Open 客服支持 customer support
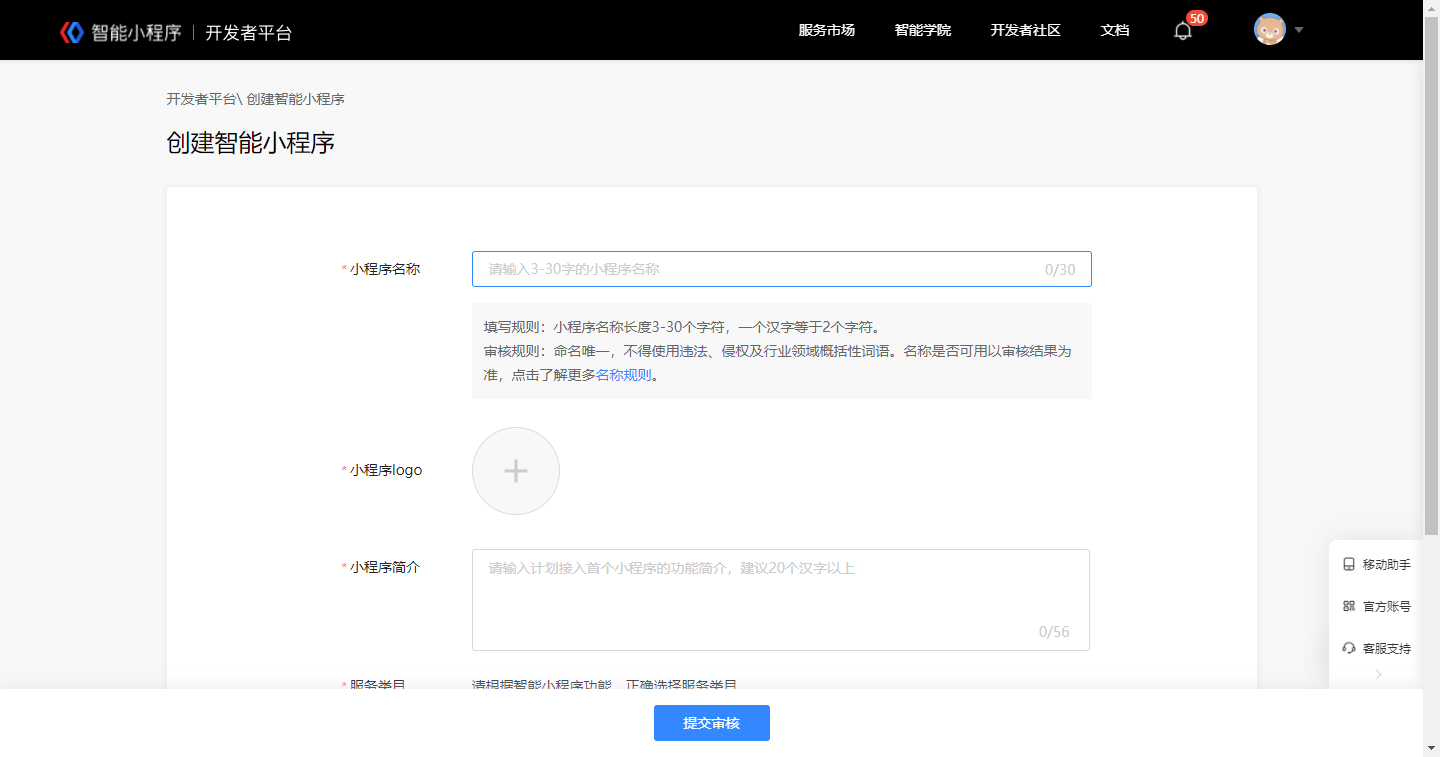Viewport: 1440px width, 757px height. point(1376,649)
